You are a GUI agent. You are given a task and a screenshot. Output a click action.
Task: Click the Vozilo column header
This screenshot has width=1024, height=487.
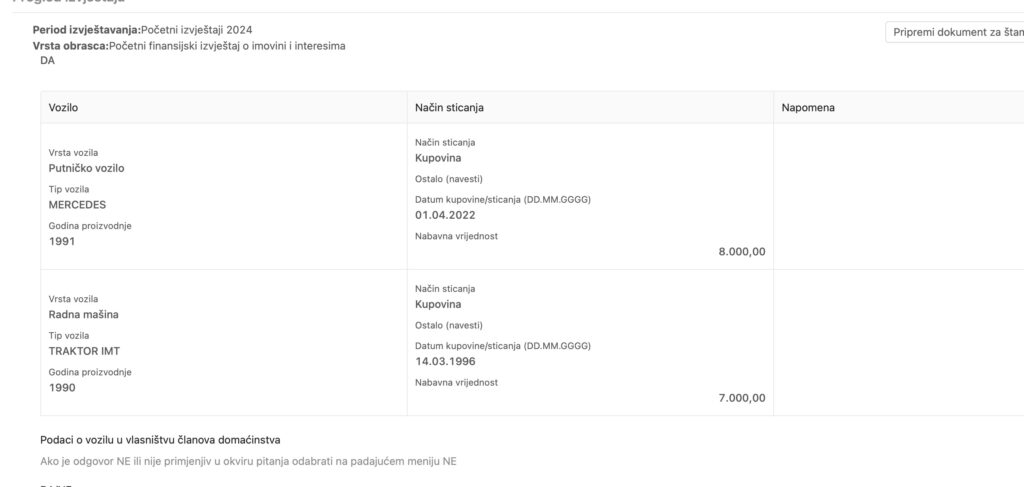pos(63,107)
